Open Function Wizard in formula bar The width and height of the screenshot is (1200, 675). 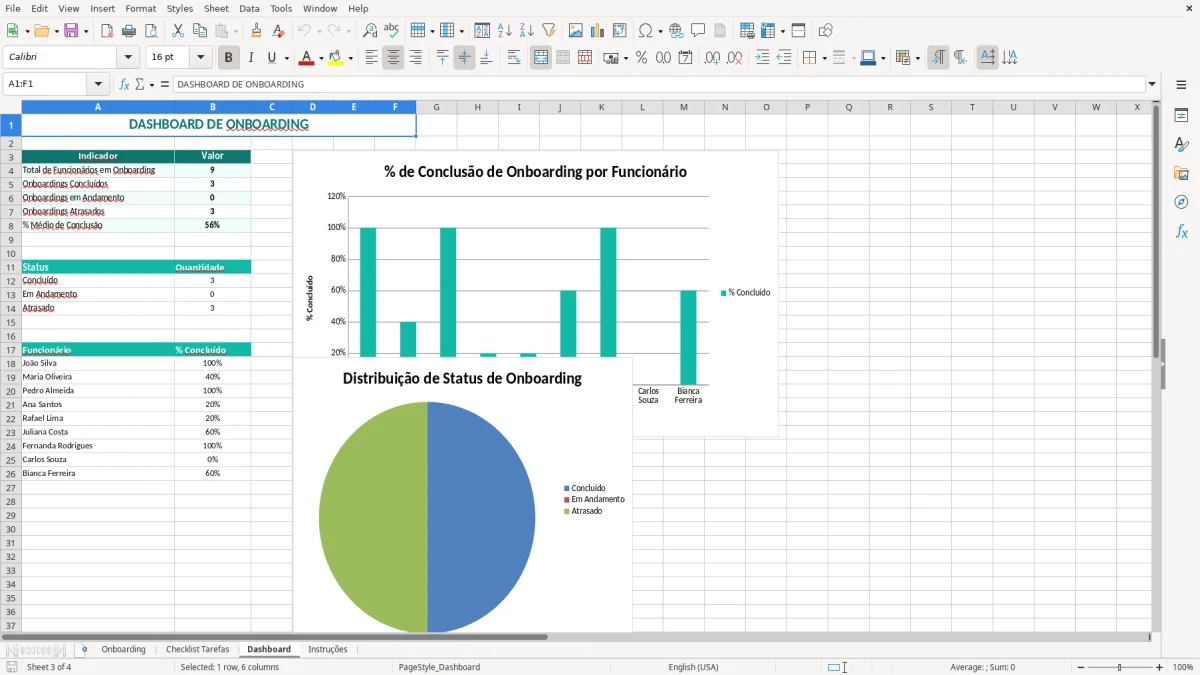tap(124, 84)
